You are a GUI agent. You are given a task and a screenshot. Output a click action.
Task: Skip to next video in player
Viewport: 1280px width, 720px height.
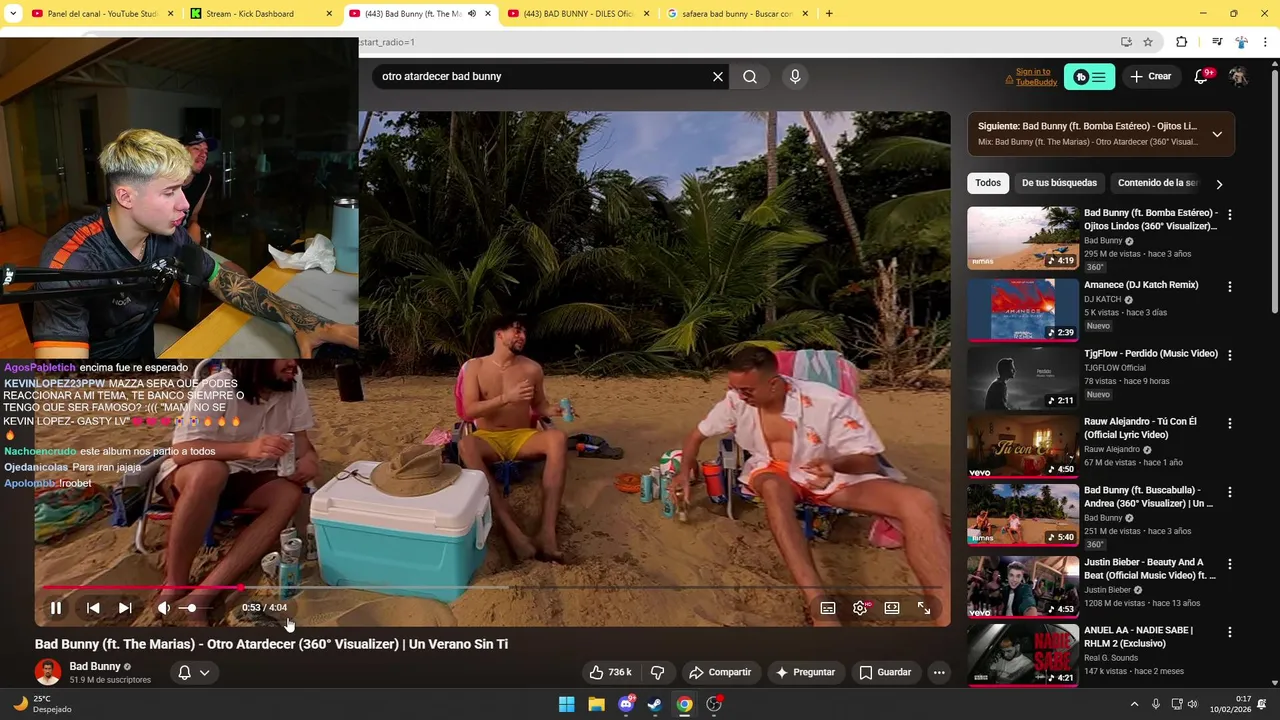125,608
